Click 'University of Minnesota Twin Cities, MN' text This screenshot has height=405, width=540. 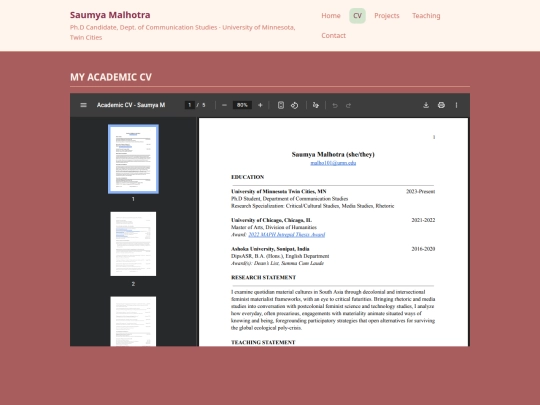coord(279,191)
